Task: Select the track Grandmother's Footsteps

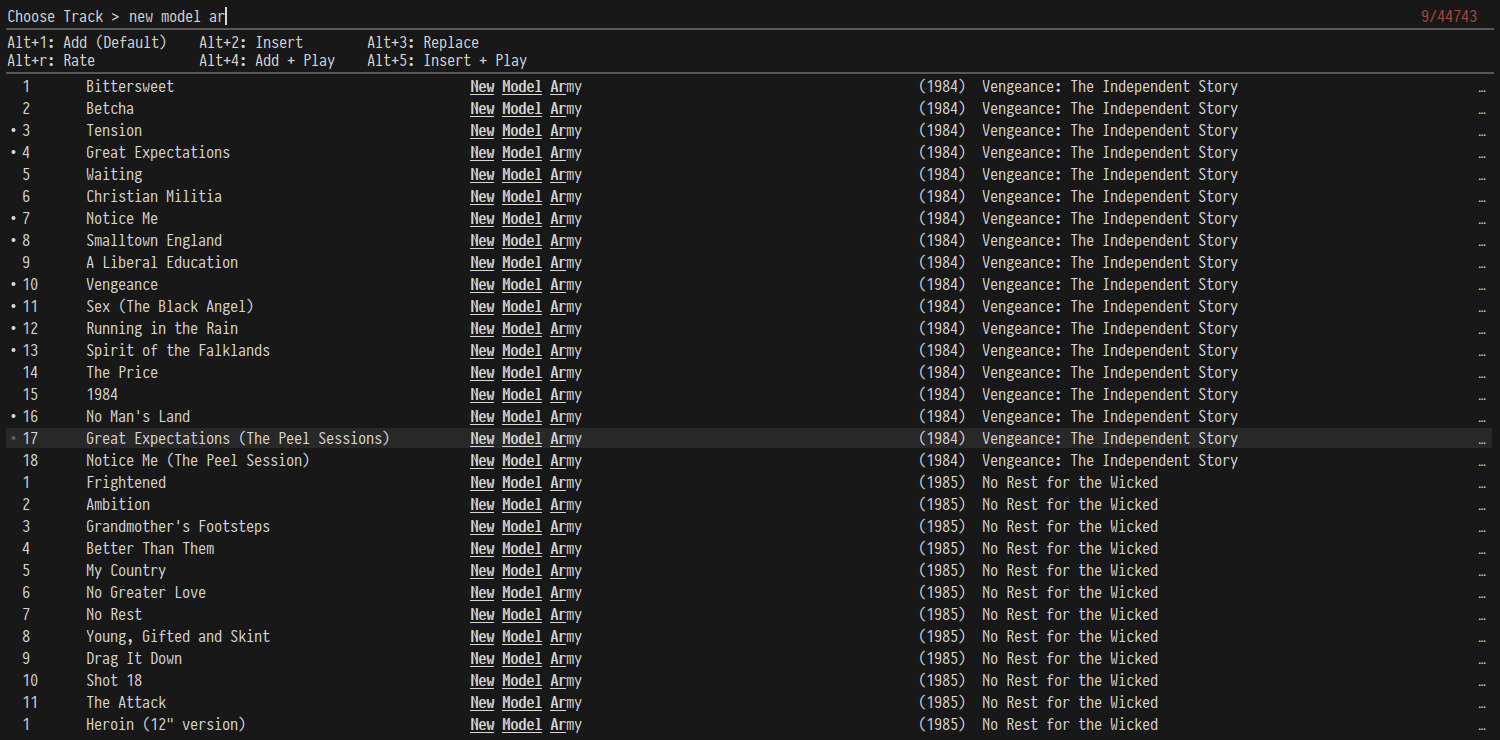Action: (750, 526)
